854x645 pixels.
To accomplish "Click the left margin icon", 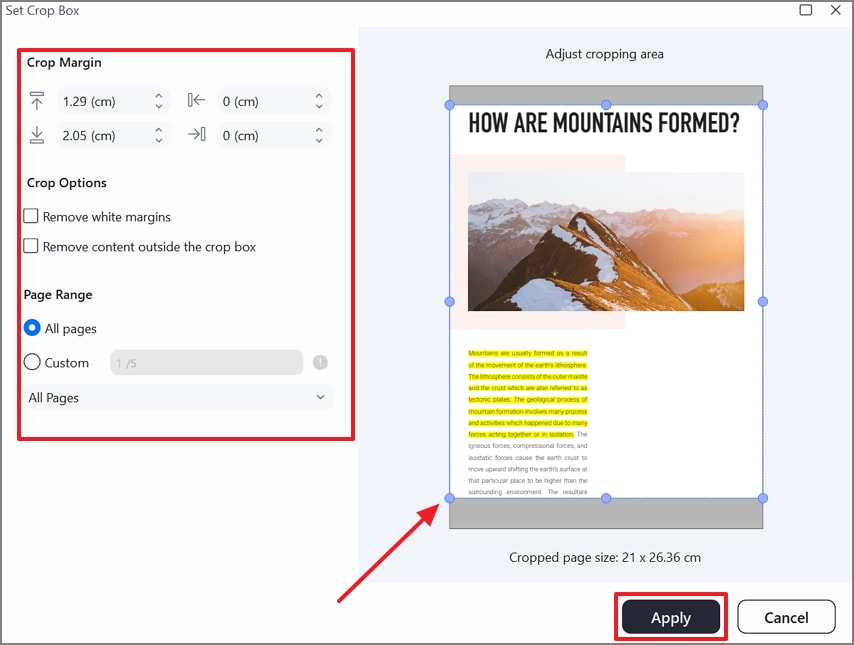I will (x=196, y=100).
